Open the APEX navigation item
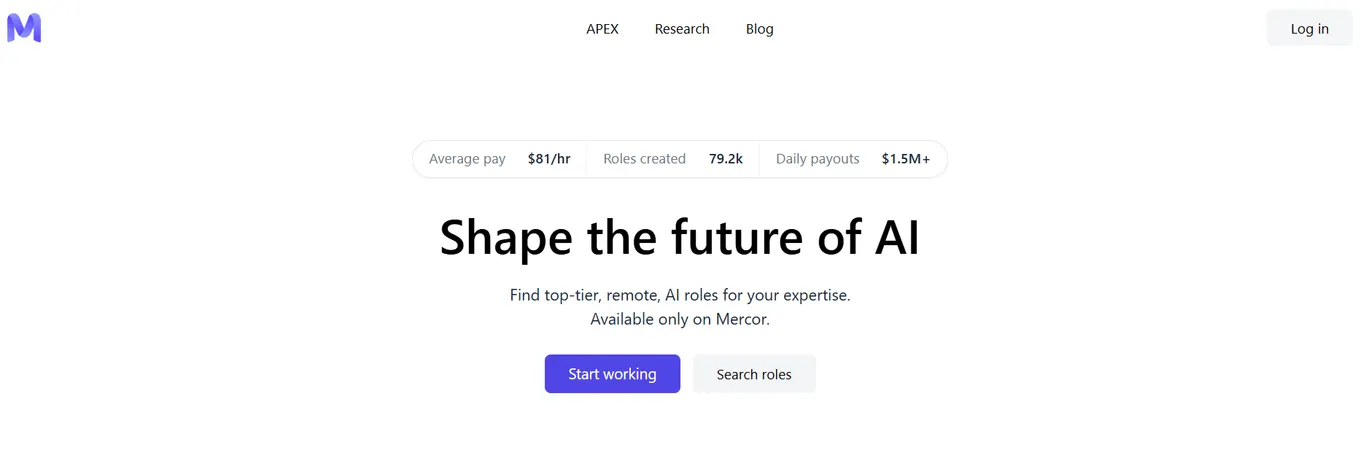Viewport: 1366px width, 461px height. [602, 29]
